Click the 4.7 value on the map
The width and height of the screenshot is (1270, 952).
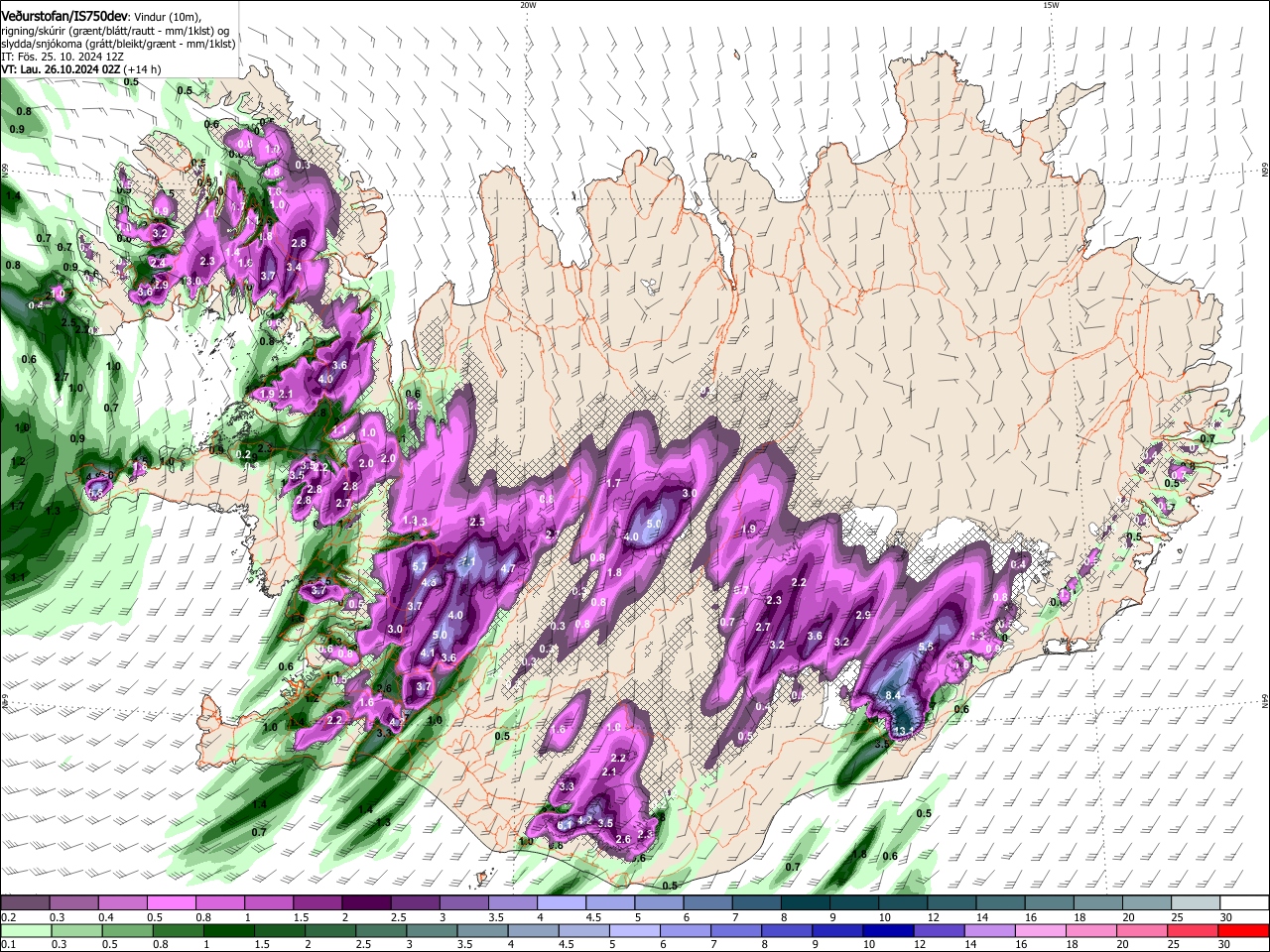507,568
